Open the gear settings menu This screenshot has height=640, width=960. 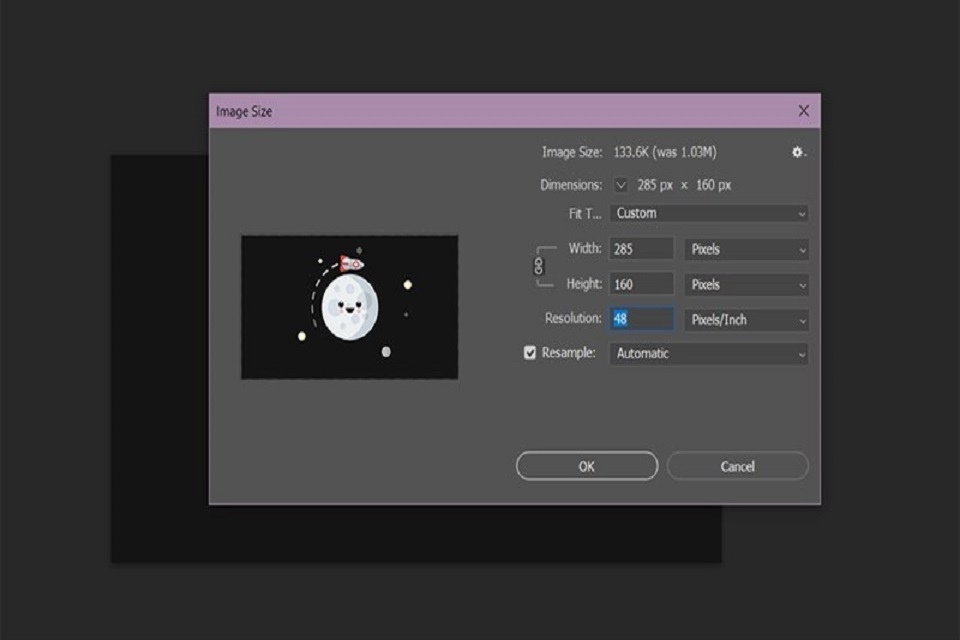[798, 152]
